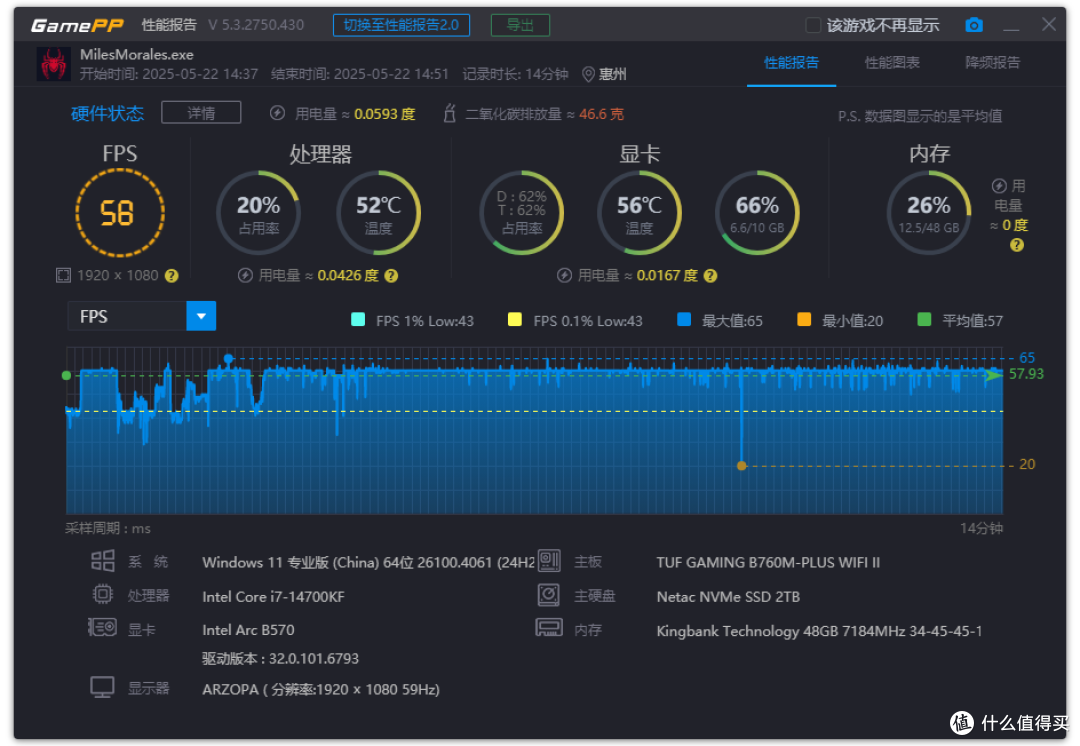Screen dimensions: 1080x746
Task: Open the help icon after 0.0426 度
Action: 391,276
